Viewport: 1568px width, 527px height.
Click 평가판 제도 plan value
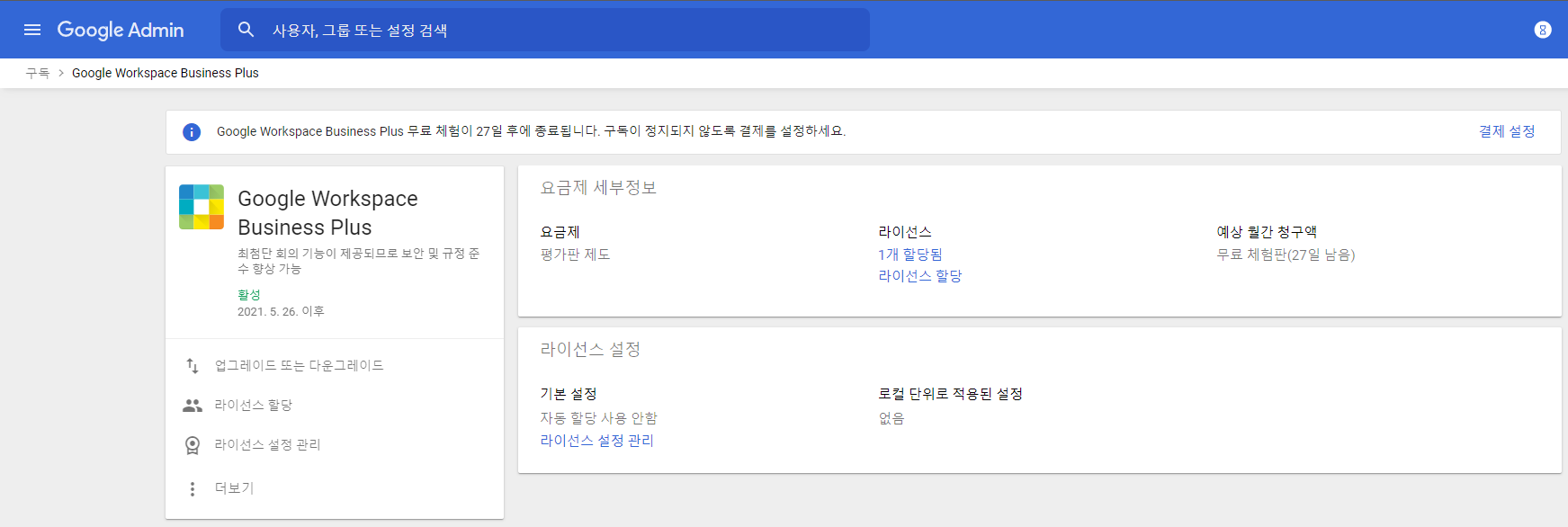pos(575,255)
